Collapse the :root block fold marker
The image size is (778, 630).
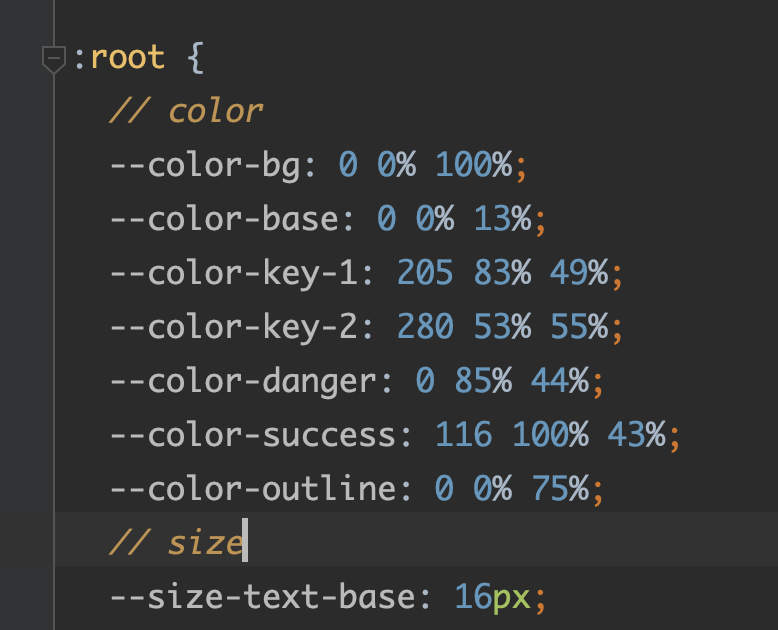coord(54,60)
